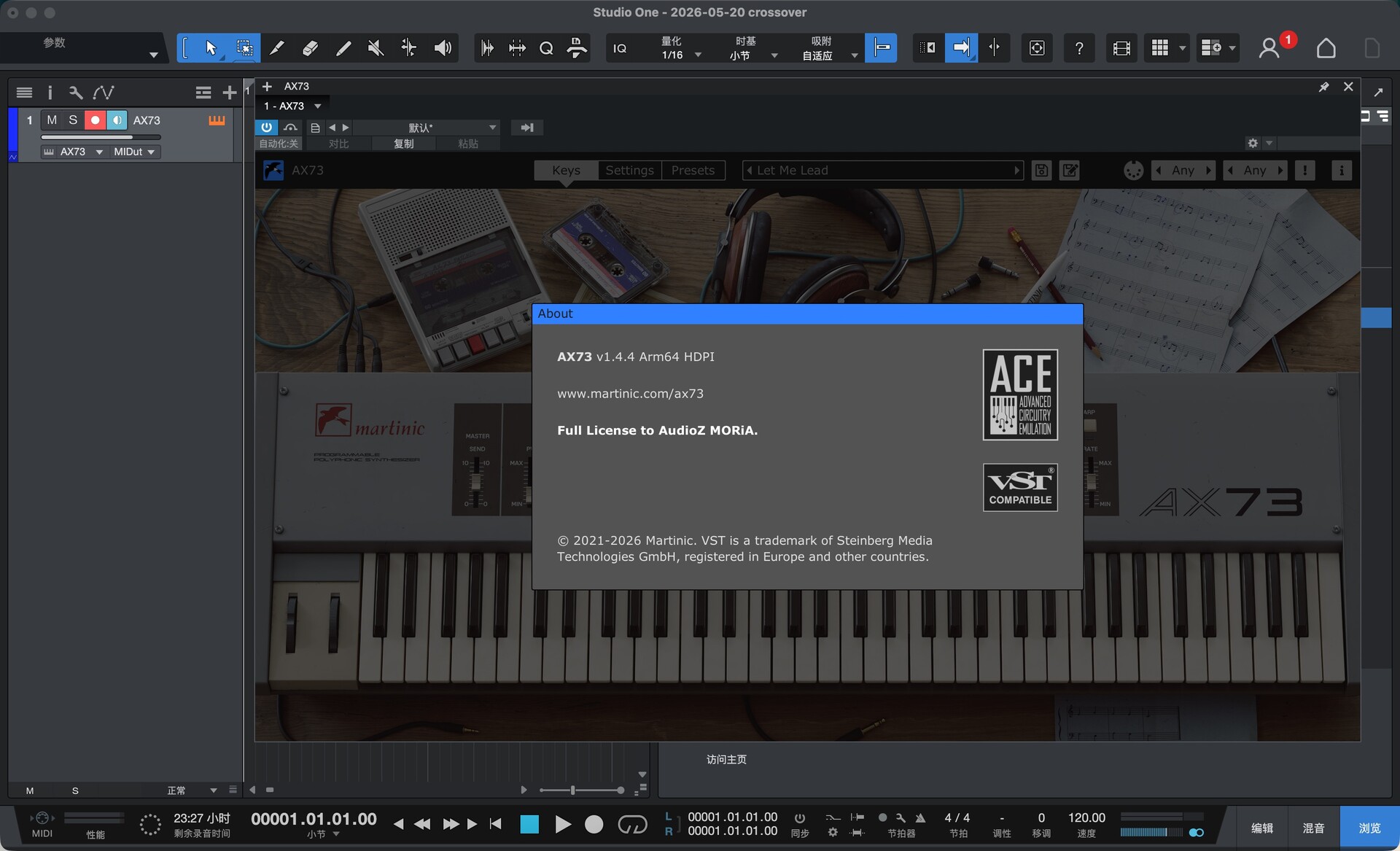The height and width of the screenshot is (851, 1400).
Task: Click the IQ button in toolbar
Action: click(x=620, y=48)
